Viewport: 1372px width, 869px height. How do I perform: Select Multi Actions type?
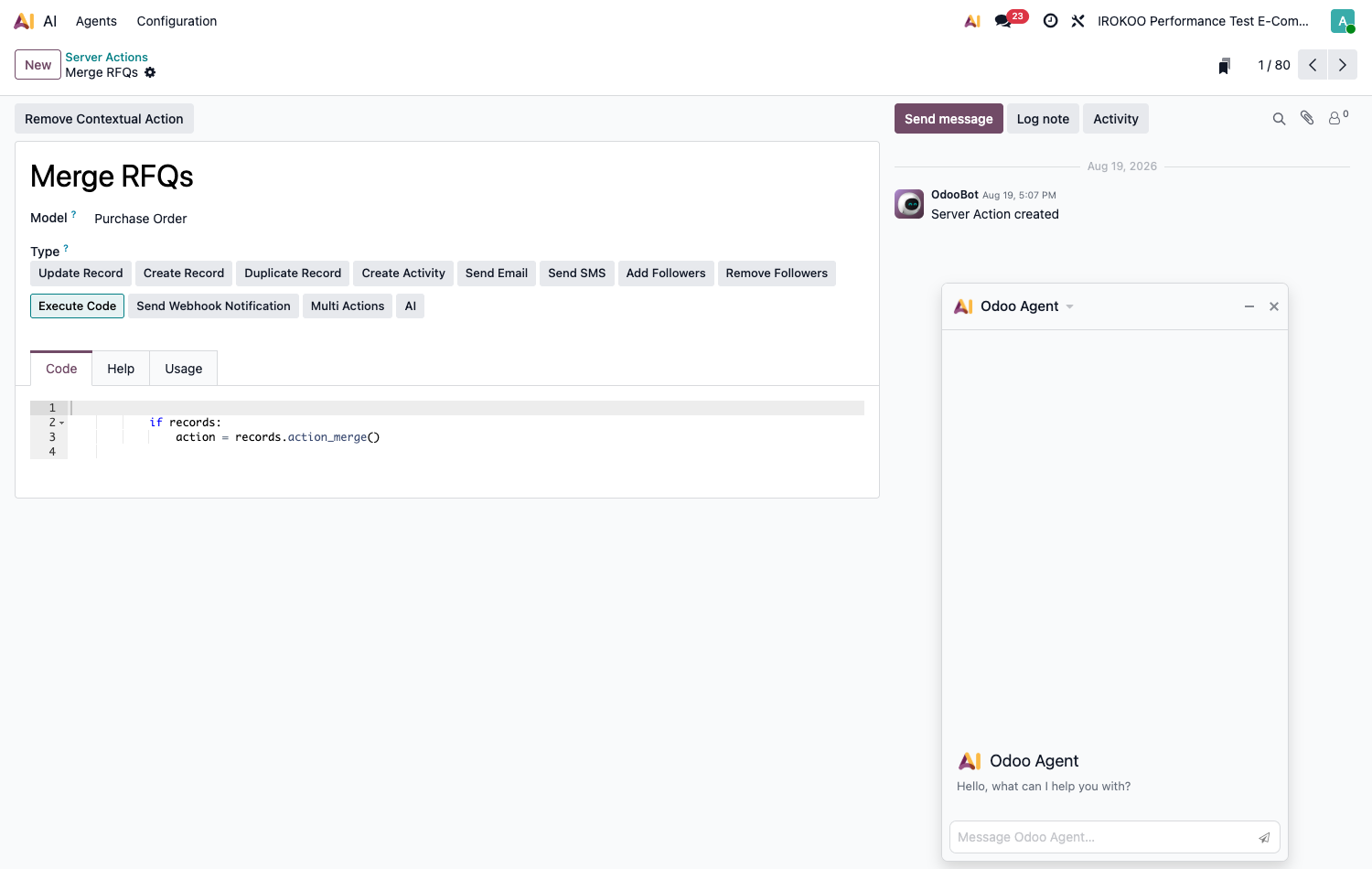(x=348, y=306)
